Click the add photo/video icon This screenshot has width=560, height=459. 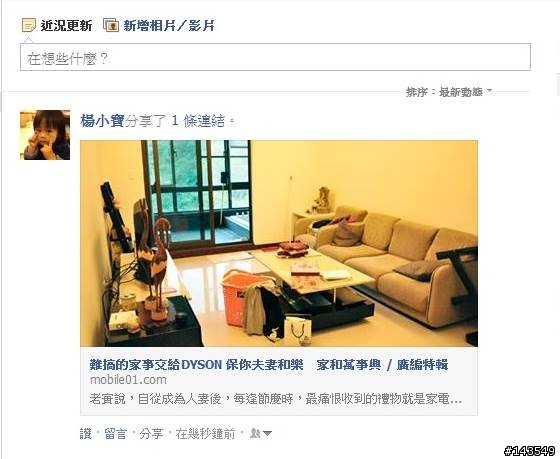coord(111,25)
